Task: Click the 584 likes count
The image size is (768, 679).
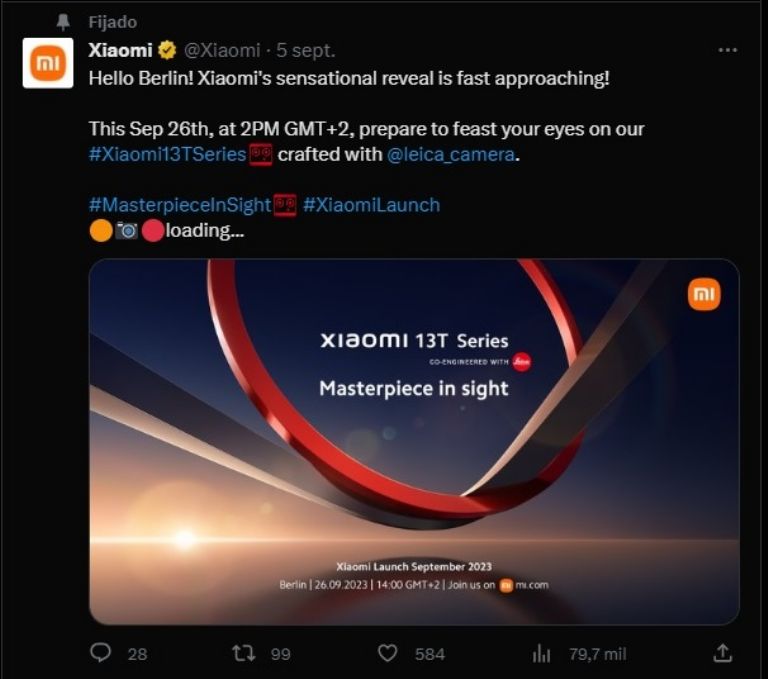Action: pyautogui.click(x=429, y=653)
